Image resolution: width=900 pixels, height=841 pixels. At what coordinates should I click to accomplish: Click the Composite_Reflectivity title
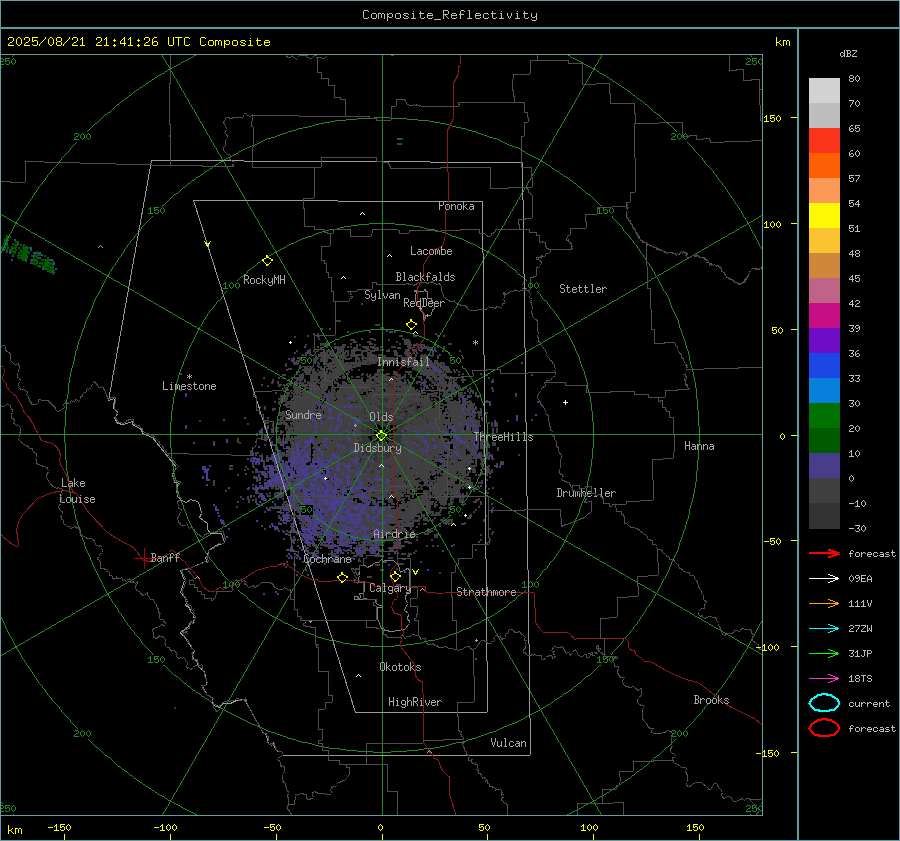(450, 15)
